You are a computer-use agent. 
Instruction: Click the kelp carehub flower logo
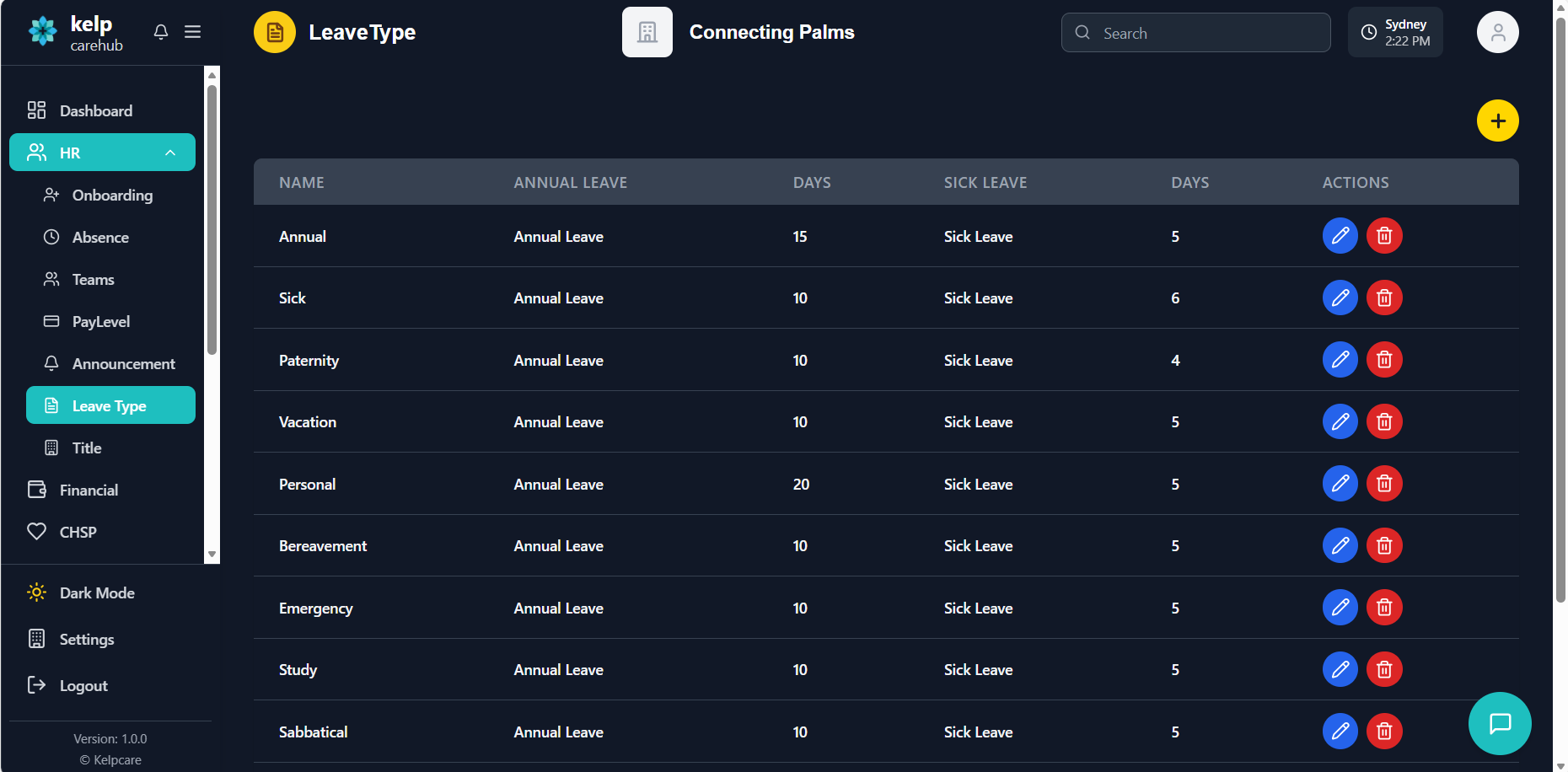coord(42,31)
